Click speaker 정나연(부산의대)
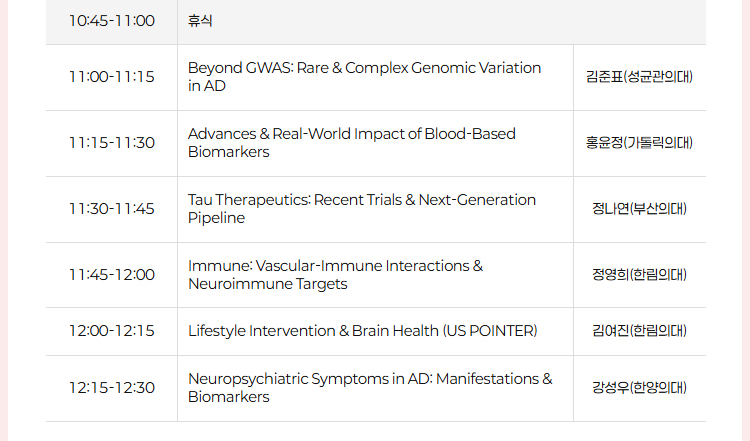The width and height of the screenshot is (750, 441). pyautogui.click(x=640, y=209)
